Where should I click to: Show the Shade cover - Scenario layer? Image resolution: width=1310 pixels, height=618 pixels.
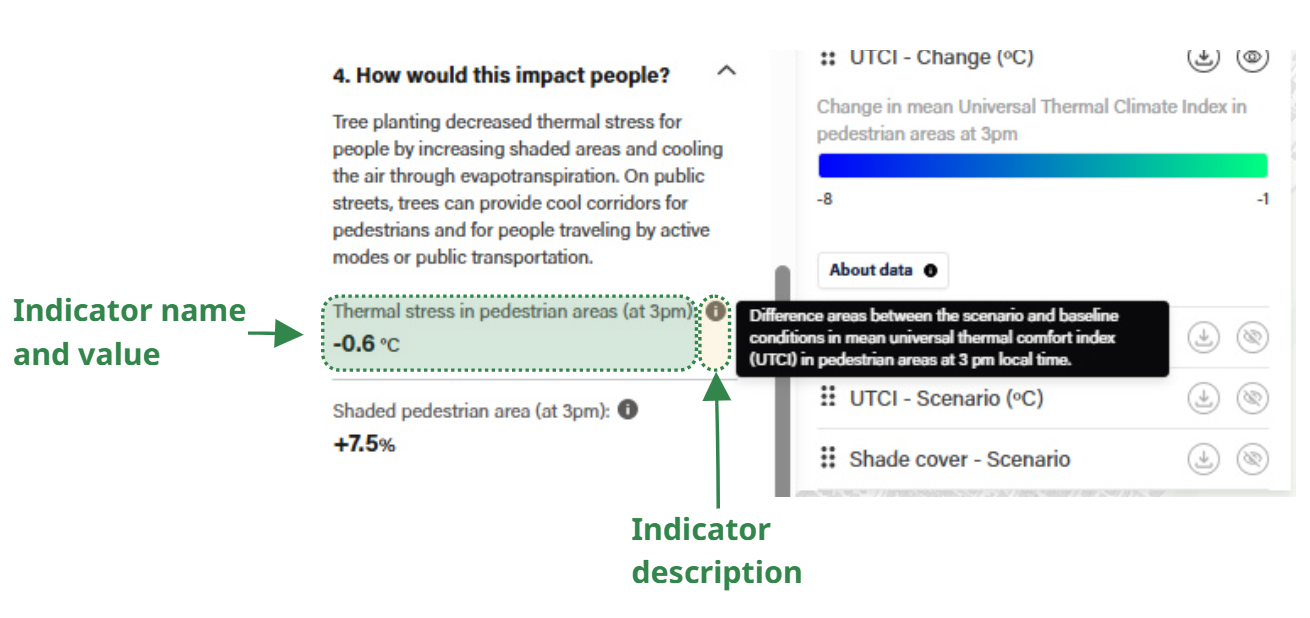[x=1252, y=460]
